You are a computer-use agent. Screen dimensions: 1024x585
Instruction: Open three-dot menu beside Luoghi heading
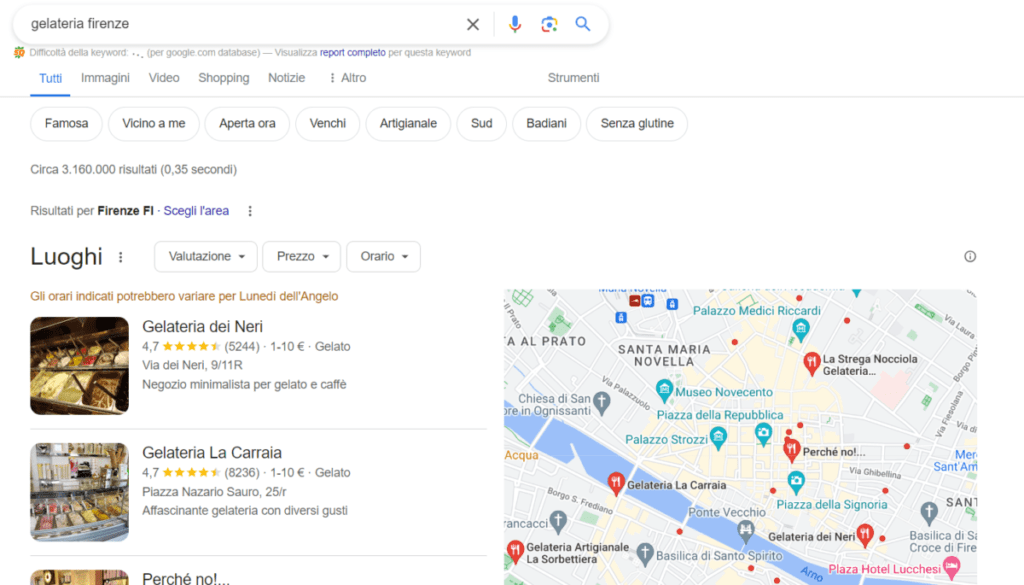click(121, 257)
